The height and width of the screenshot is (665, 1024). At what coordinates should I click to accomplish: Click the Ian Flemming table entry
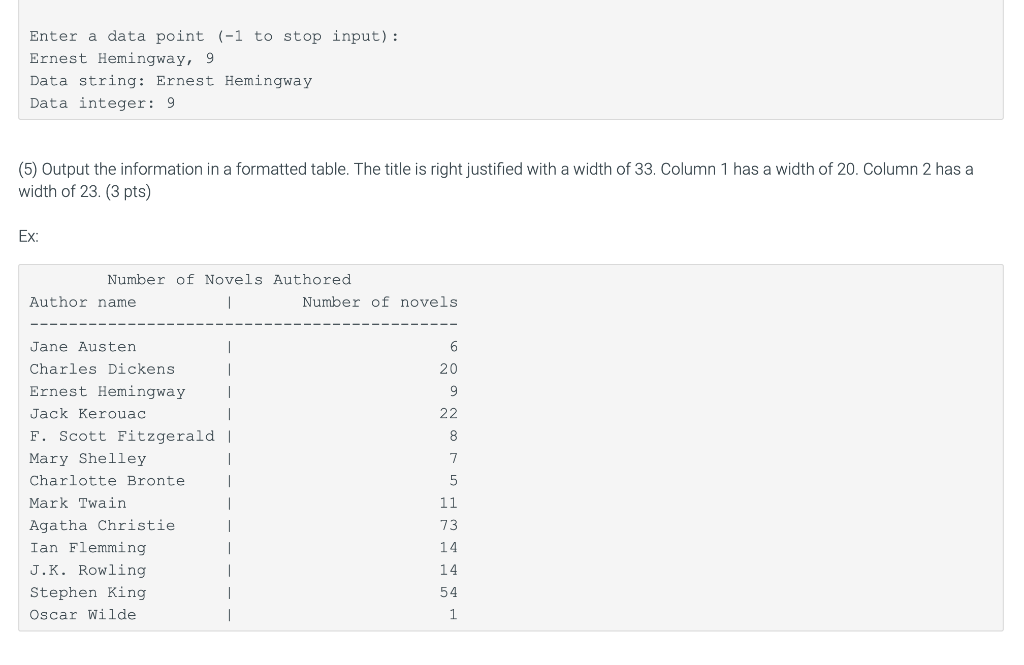88,548
